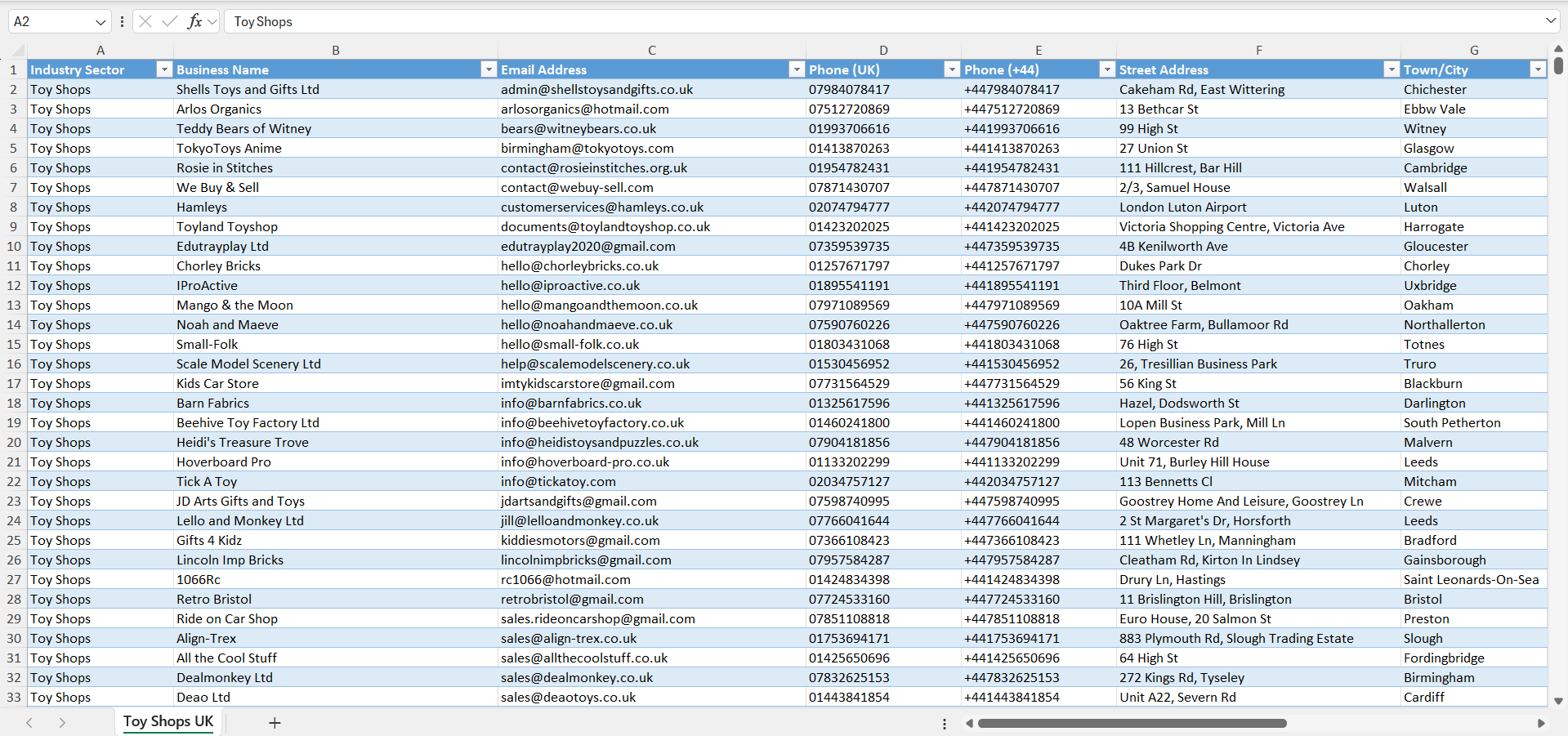
Task: Select row 15 header
Action: (14, 344)
